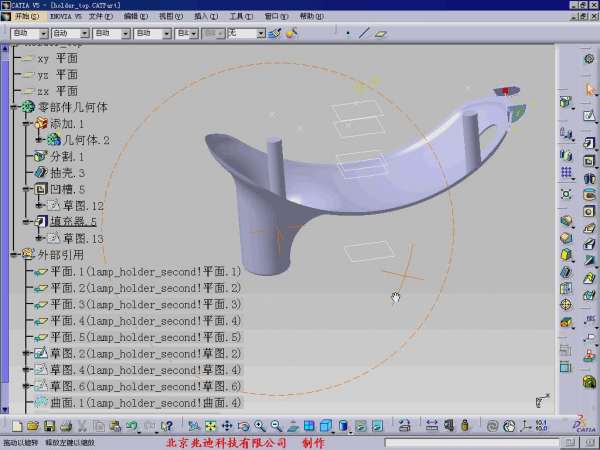
Task: Click the Sketcher icon
Action: 589,115
